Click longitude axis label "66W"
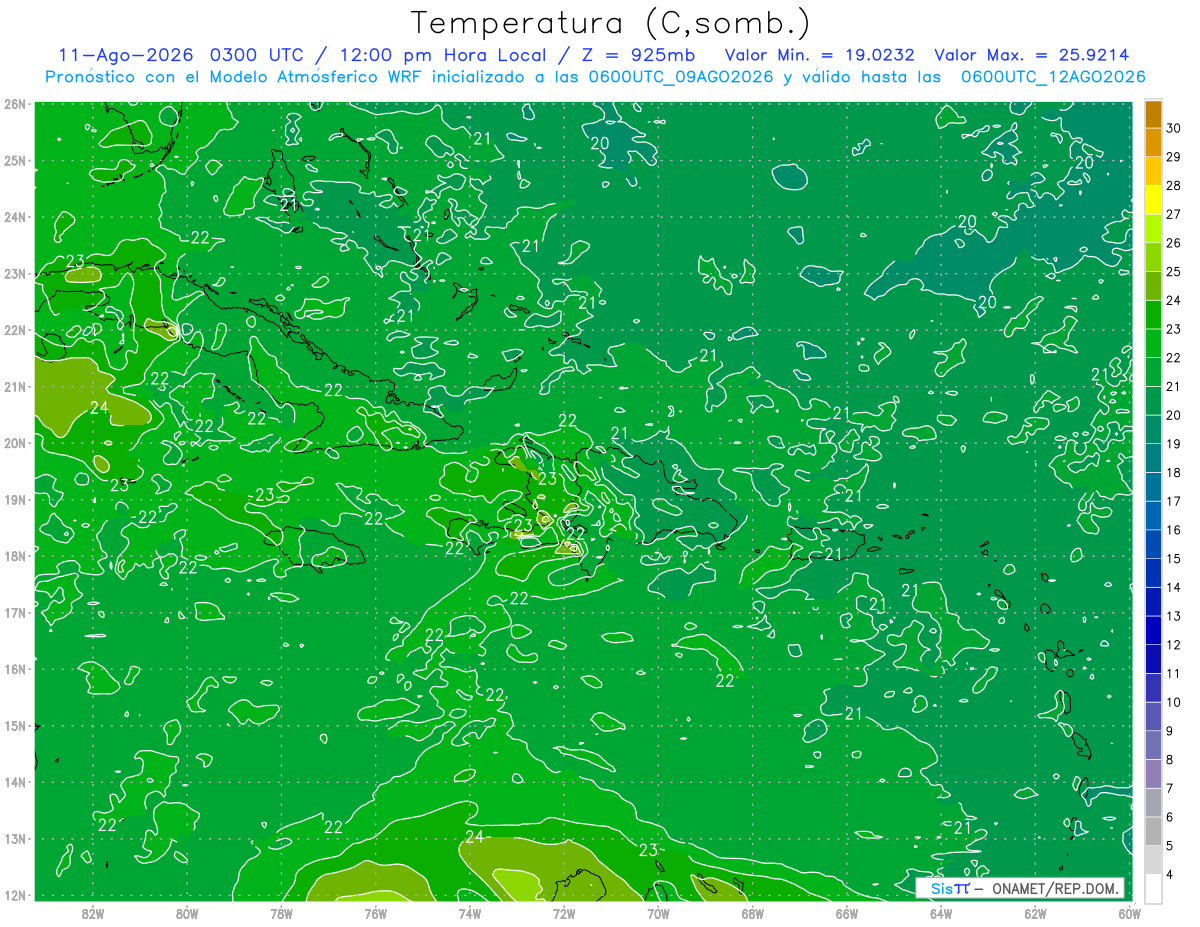 click(846, 913)
